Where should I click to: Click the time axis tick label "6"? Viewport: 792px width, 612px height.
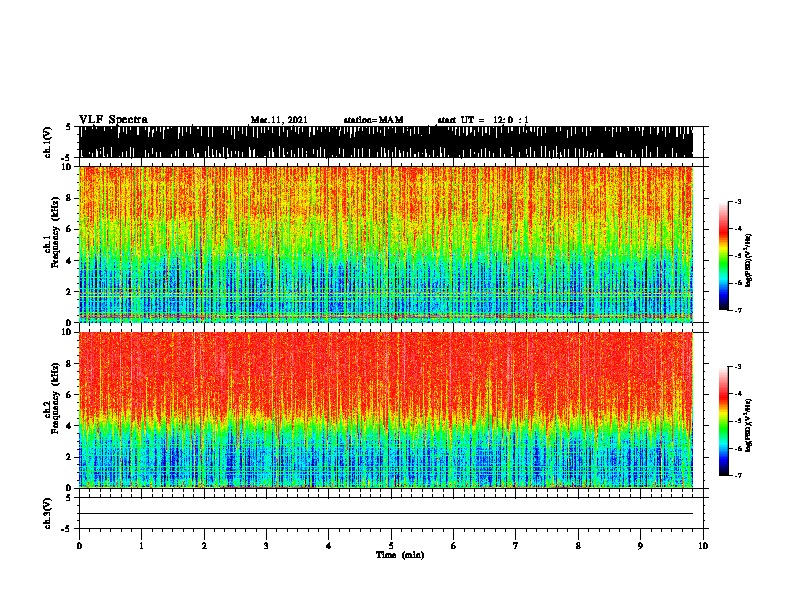click(x=454, y=546)
